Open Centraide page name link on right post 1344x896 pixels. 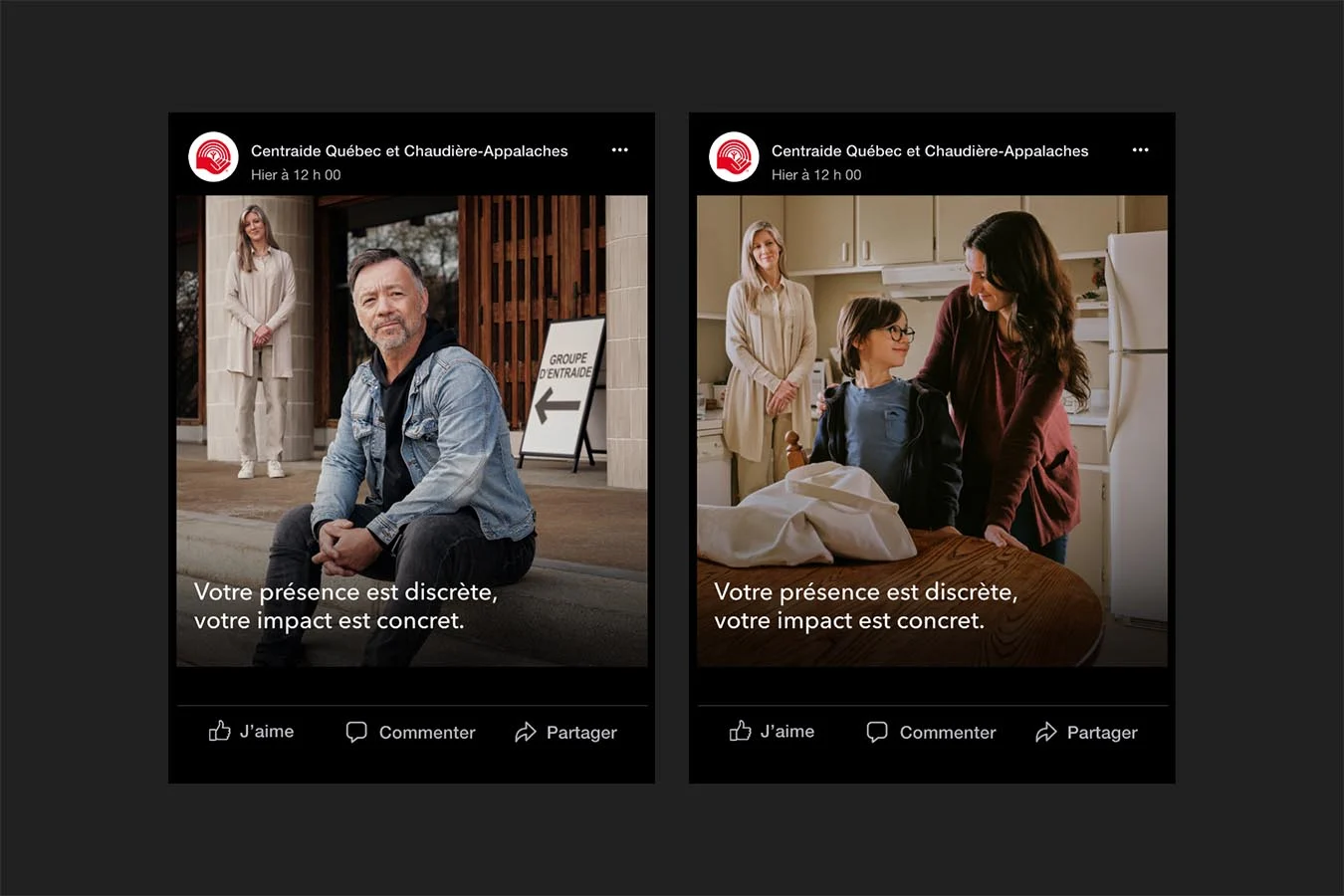click(930, 151)
